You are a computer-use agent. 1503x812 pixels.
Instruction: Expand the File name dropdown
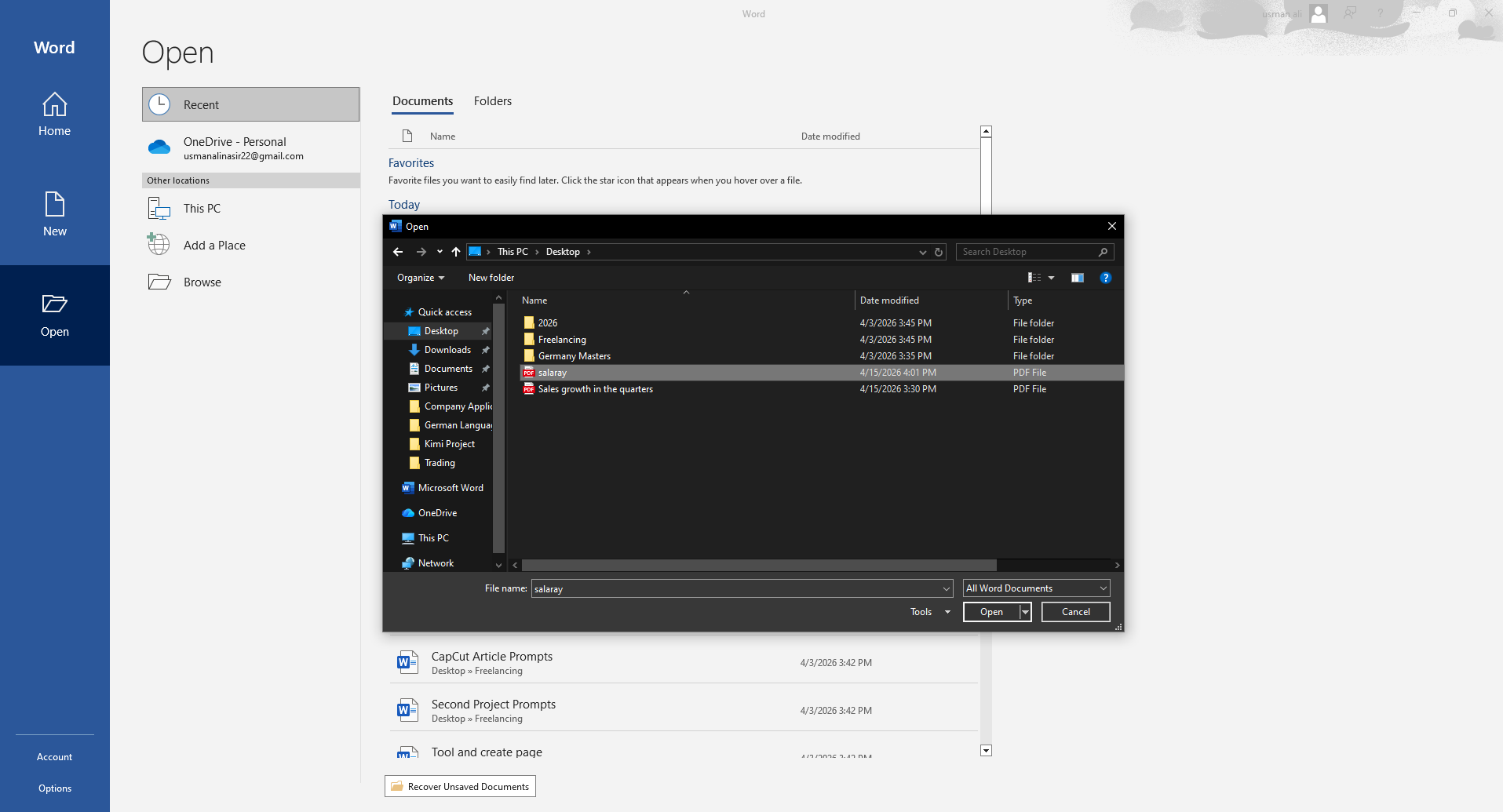tap(946, 588)
